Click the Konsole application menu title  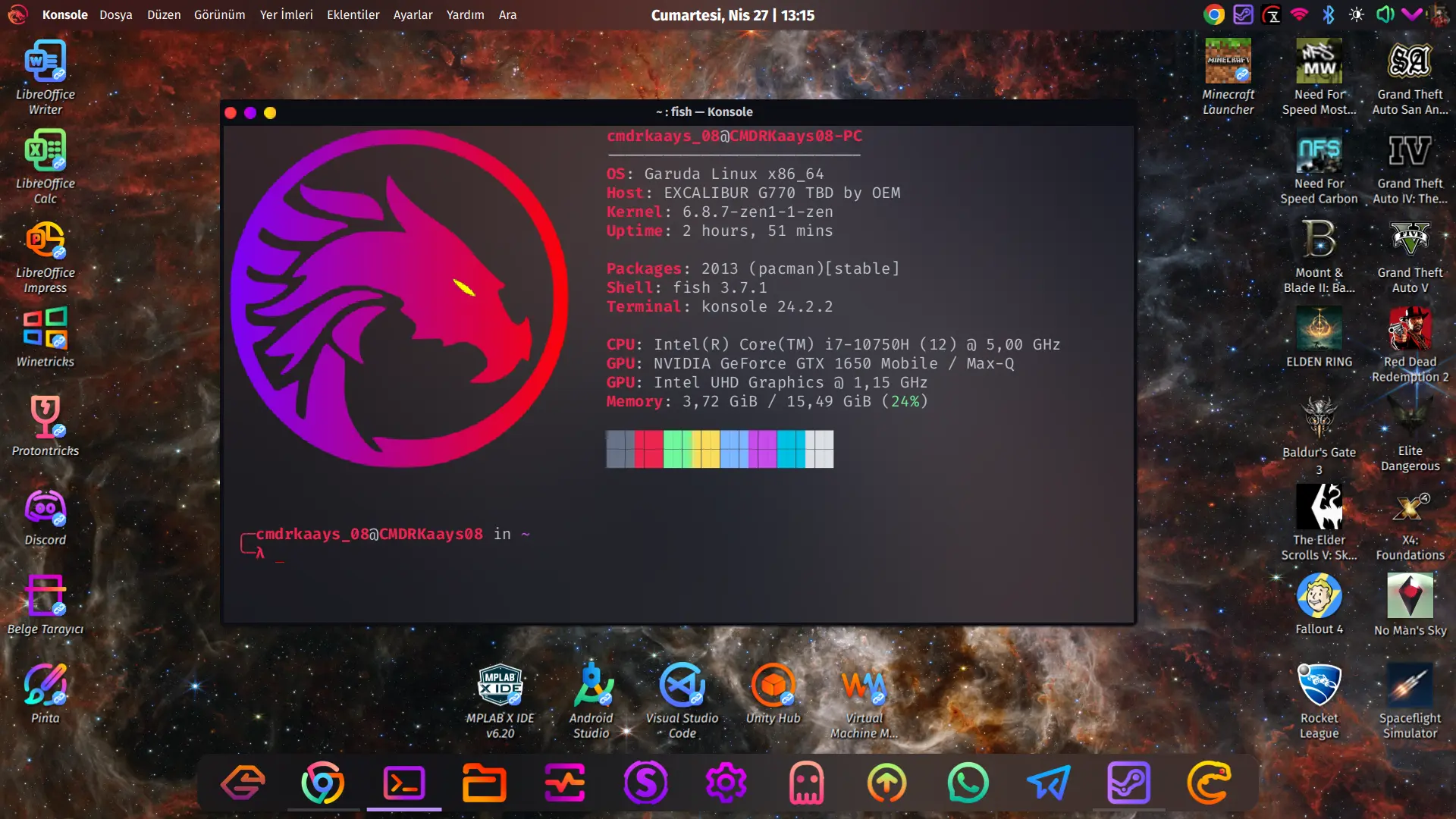(x=64, y=14)
